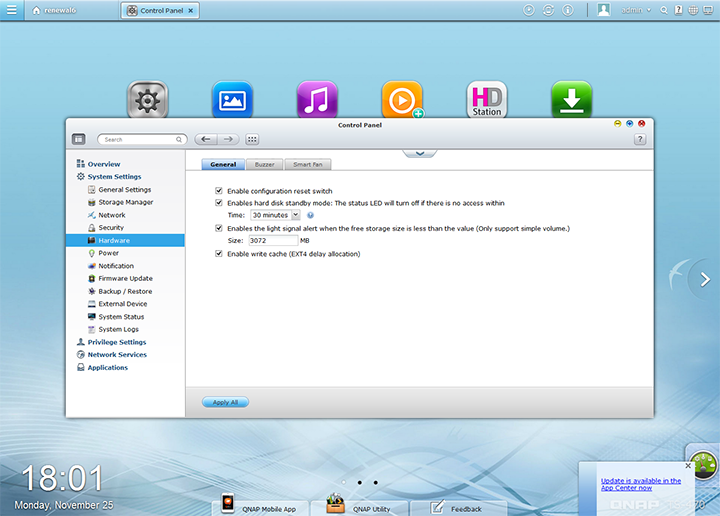
Task: Click the info icon next to Time
Action: tap(311, 215)
